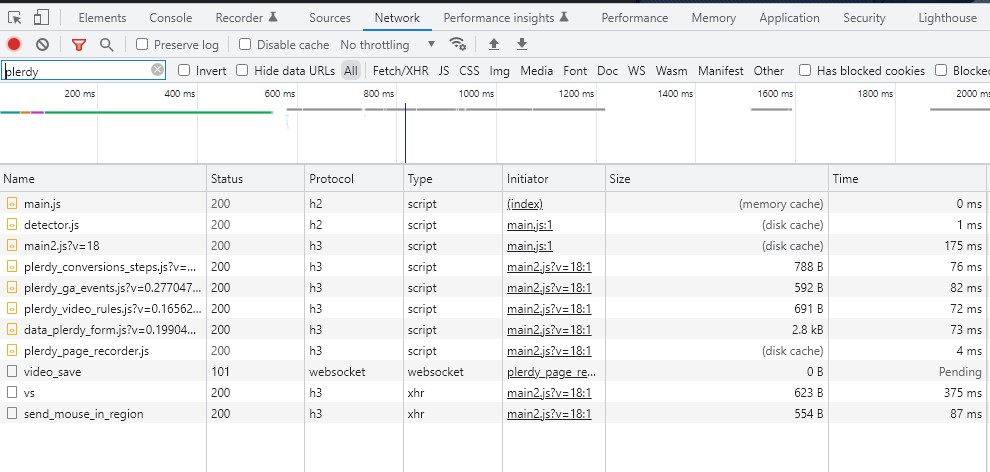Select the CSS type filter
Viewport: 990px width, 472px height.
pyautogui.click(x=469, y=71)
